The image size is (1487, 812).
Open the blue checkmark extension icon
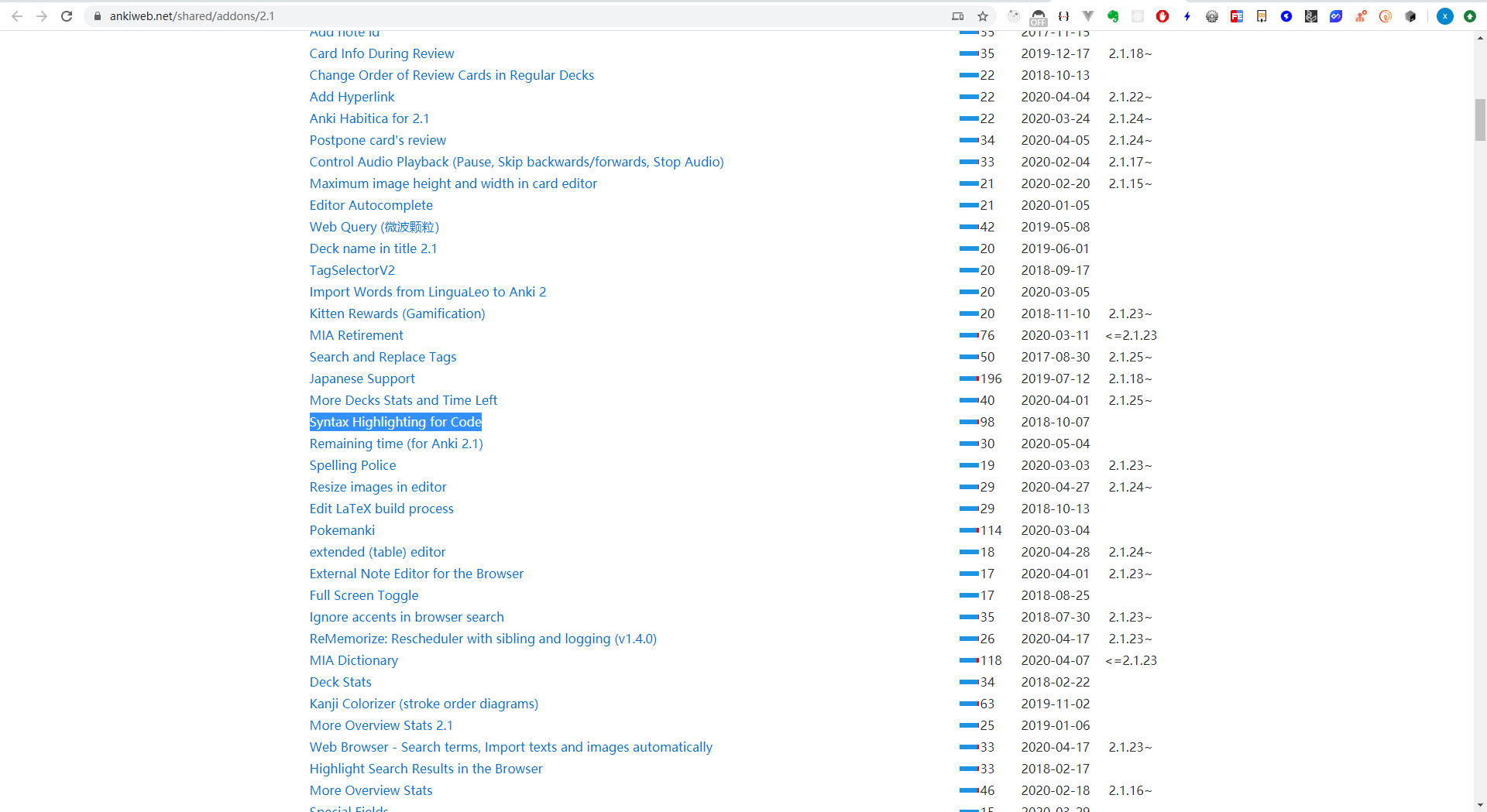click(1336, 16)
